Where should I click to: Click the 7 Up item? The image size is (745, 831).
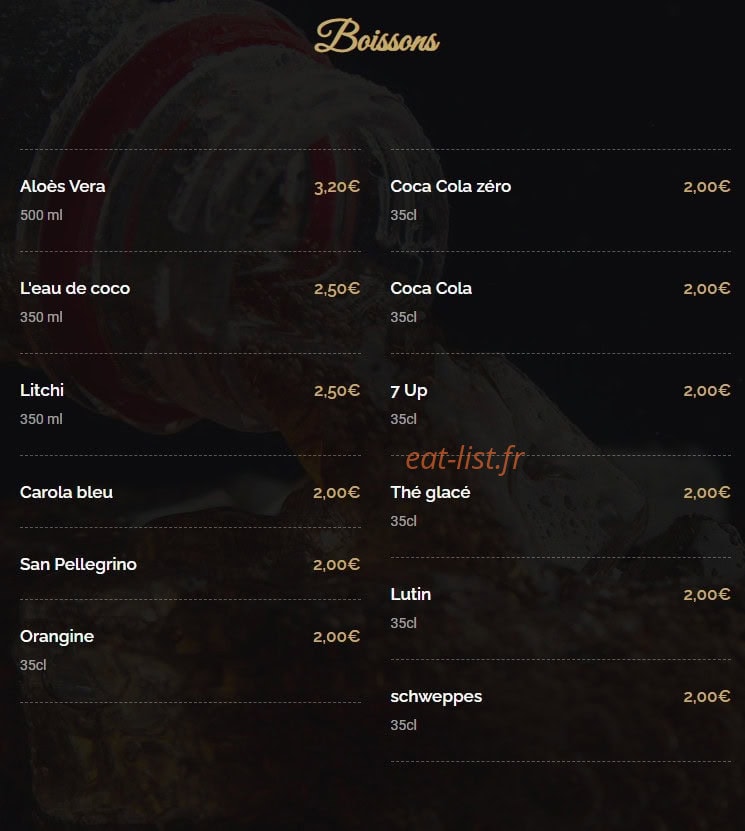tap(409, 391)
